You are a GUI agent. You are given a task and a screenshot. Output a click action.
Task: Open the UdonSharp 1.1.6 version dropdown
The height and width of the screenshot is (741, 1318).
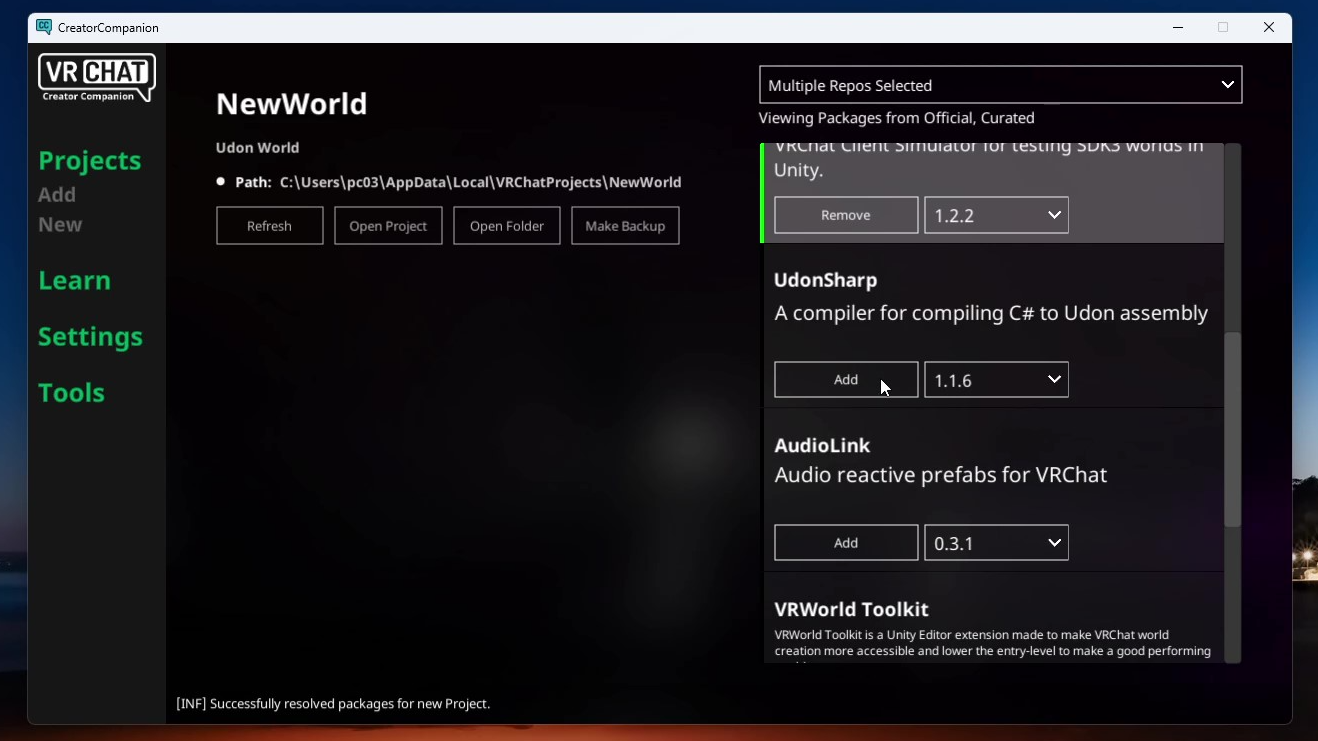point(996,380)
